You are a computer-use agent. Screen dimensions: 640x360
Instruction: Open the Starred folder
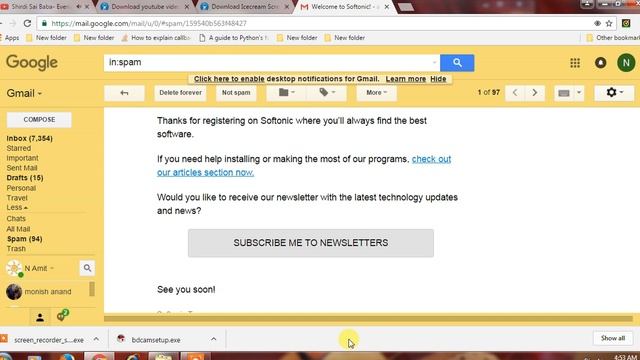click(x=19, y=148)
